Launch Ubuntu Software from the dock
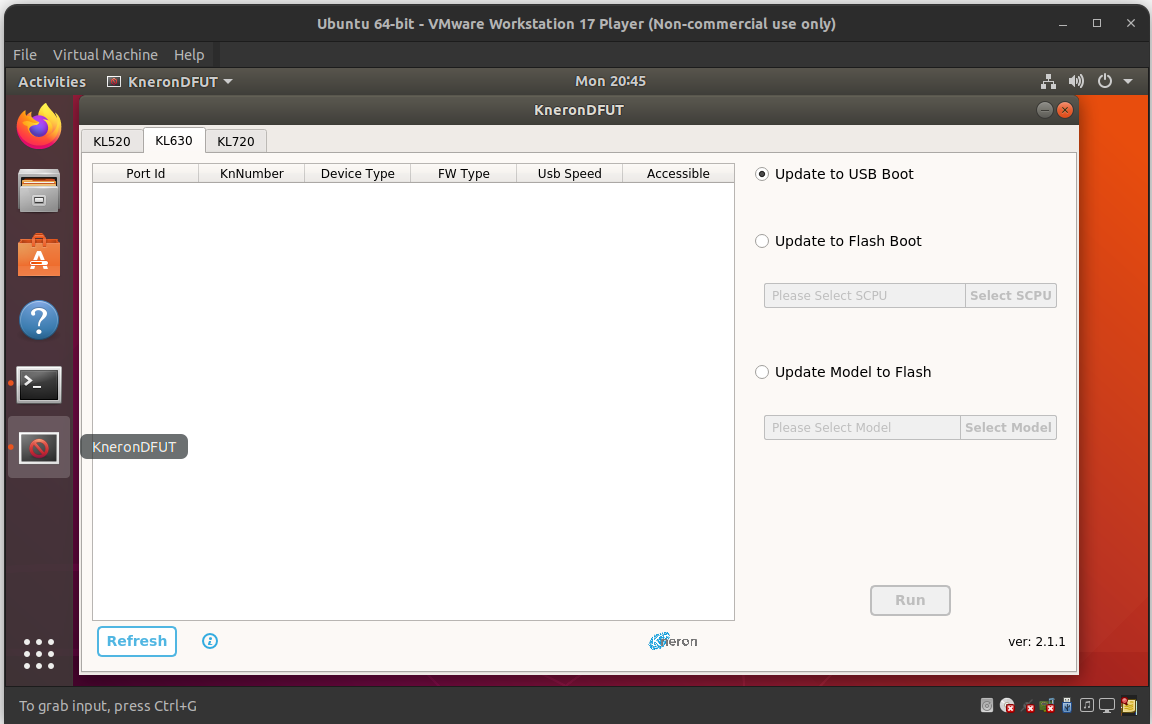 (x=39, y=255)
